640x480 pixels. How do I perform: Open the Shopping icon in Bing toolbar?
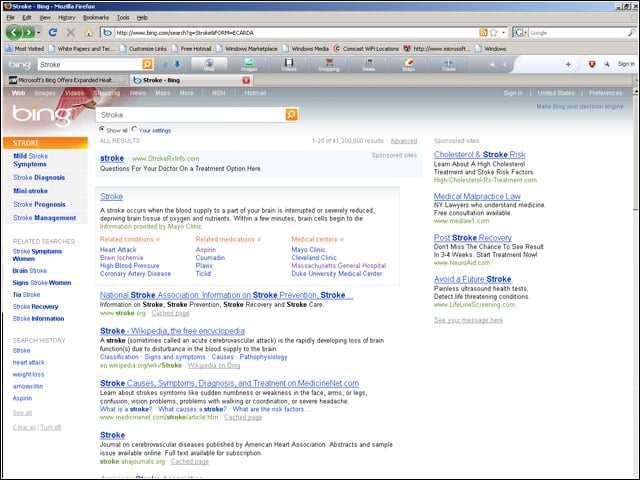329,64
